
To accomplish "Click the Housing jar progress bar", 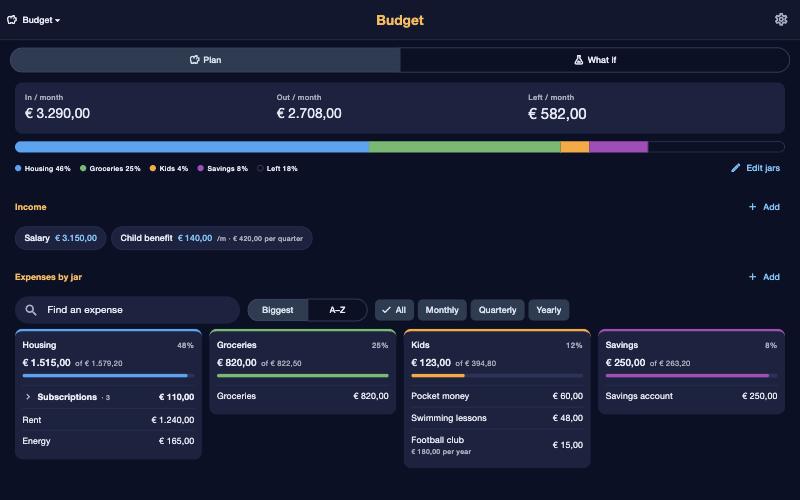I will [x=108, y=376].
